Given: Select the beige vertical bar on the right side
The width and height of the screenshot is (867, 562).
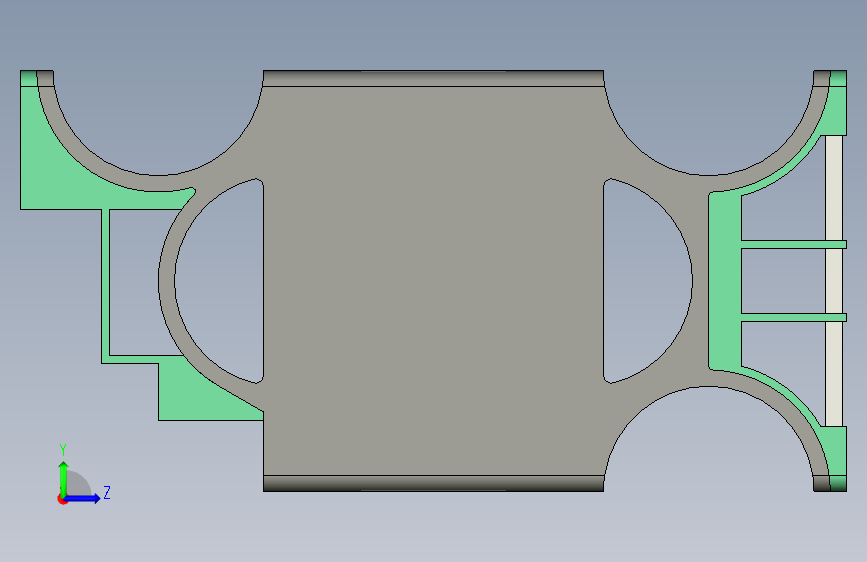Looking at the screenshot, I should click(x=834, y=280).
